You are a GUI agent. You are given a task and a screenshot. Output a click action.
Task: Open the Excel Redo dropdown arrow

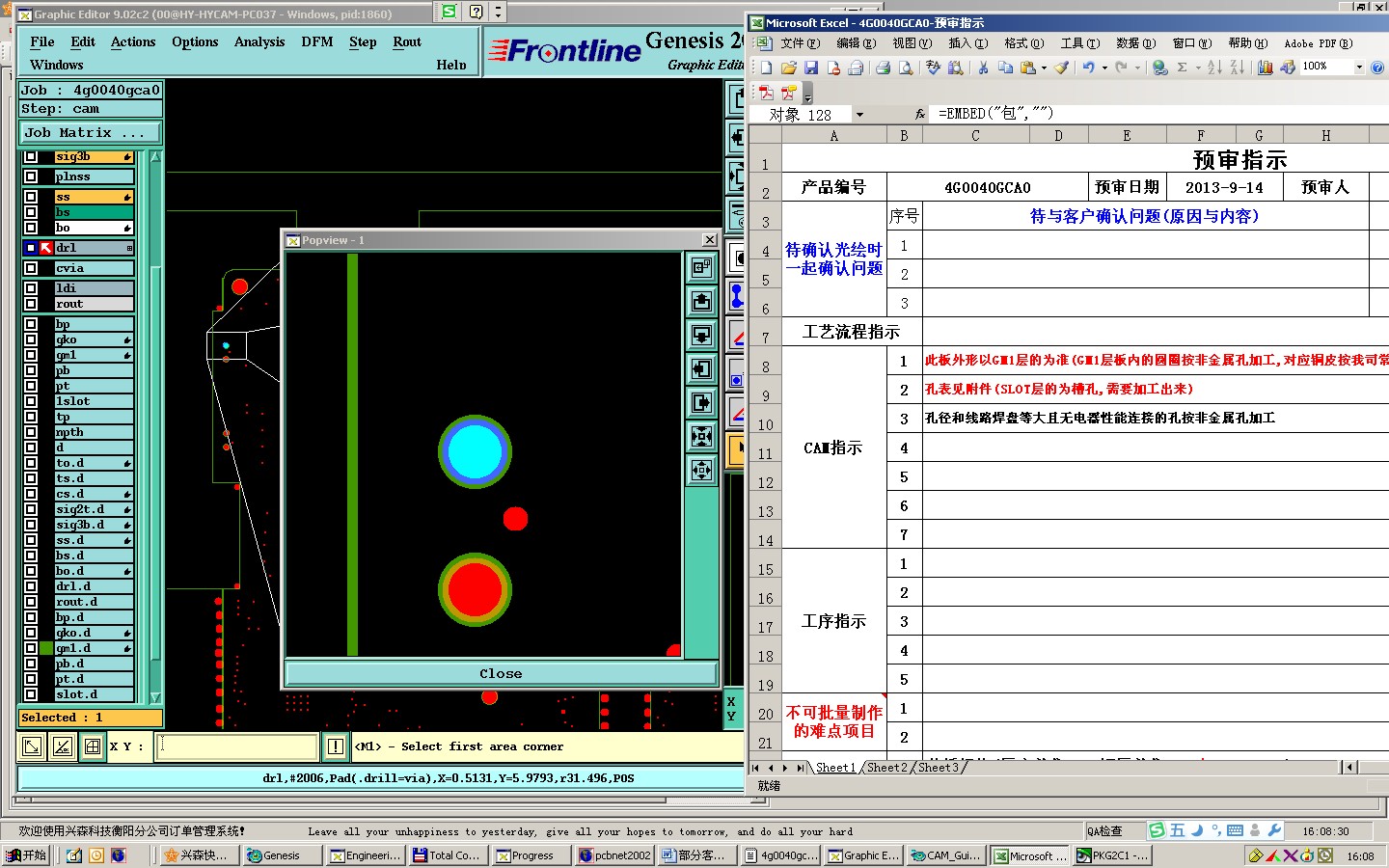tap(1137, 68)
